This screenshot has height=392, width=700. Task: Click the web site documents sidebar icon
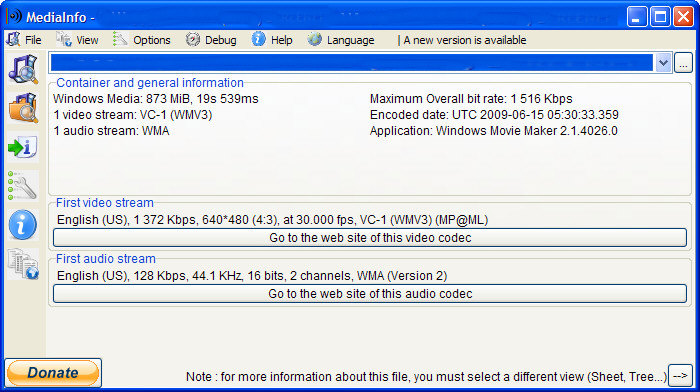tap(23, 264)
